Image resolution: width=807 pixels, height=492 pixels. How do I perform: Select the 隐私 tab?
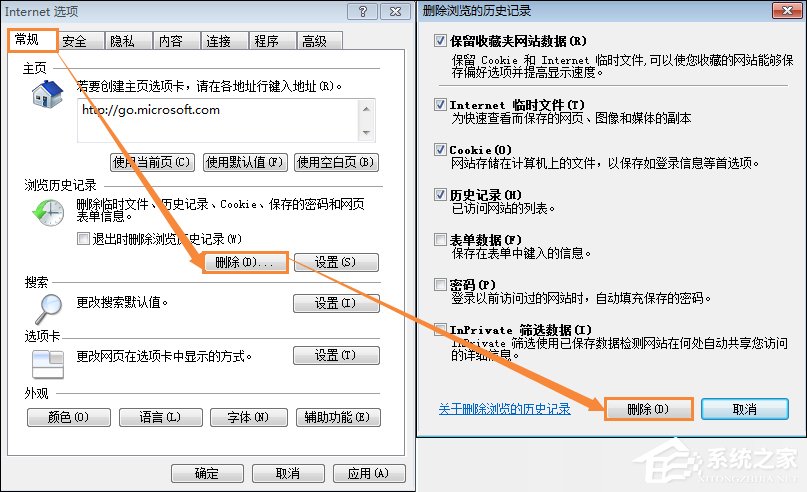[122, 41]
